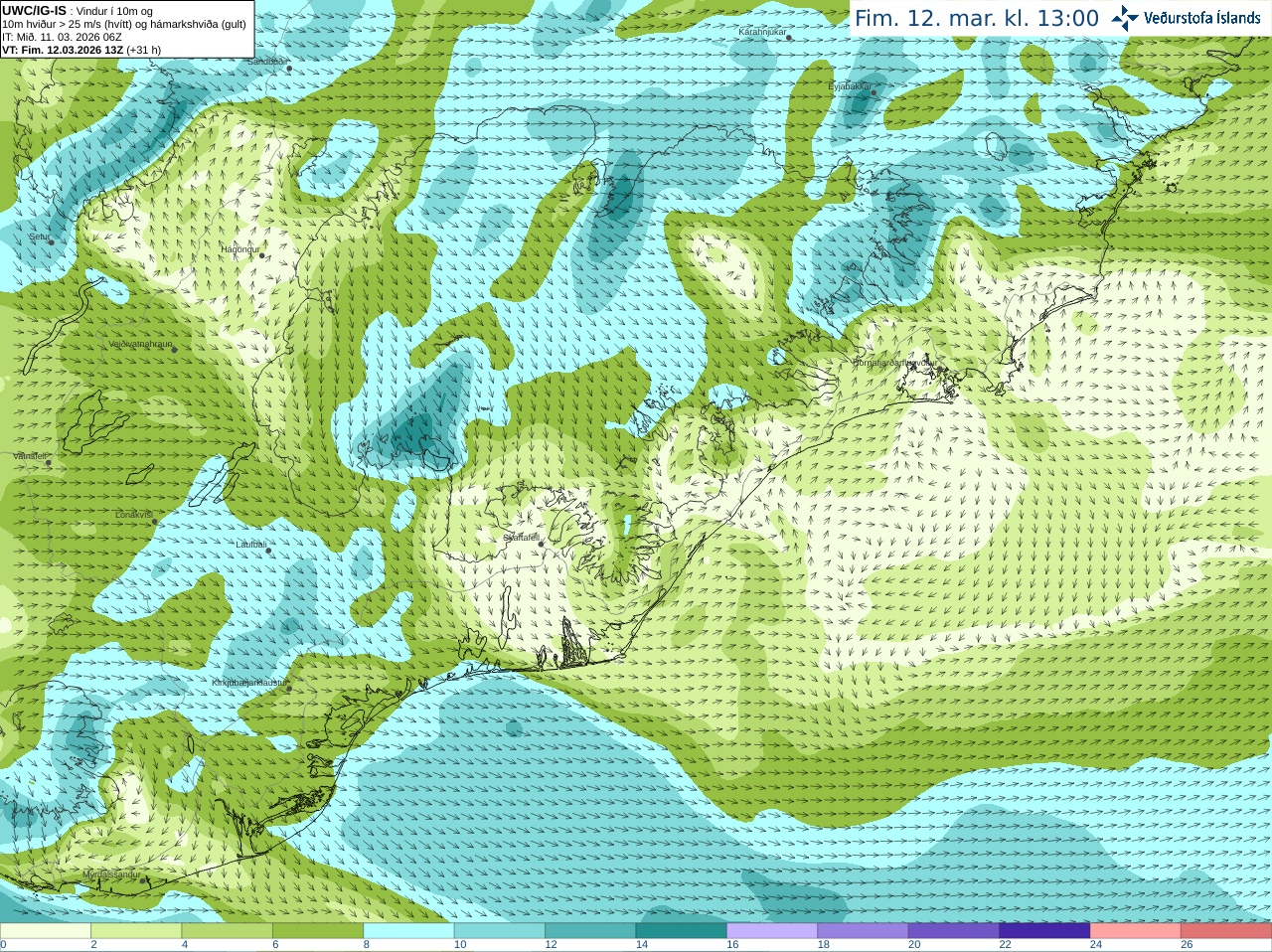Pick the red legend swatch above 26 m/s
1272x952 pixels.
pos(1226,931)
